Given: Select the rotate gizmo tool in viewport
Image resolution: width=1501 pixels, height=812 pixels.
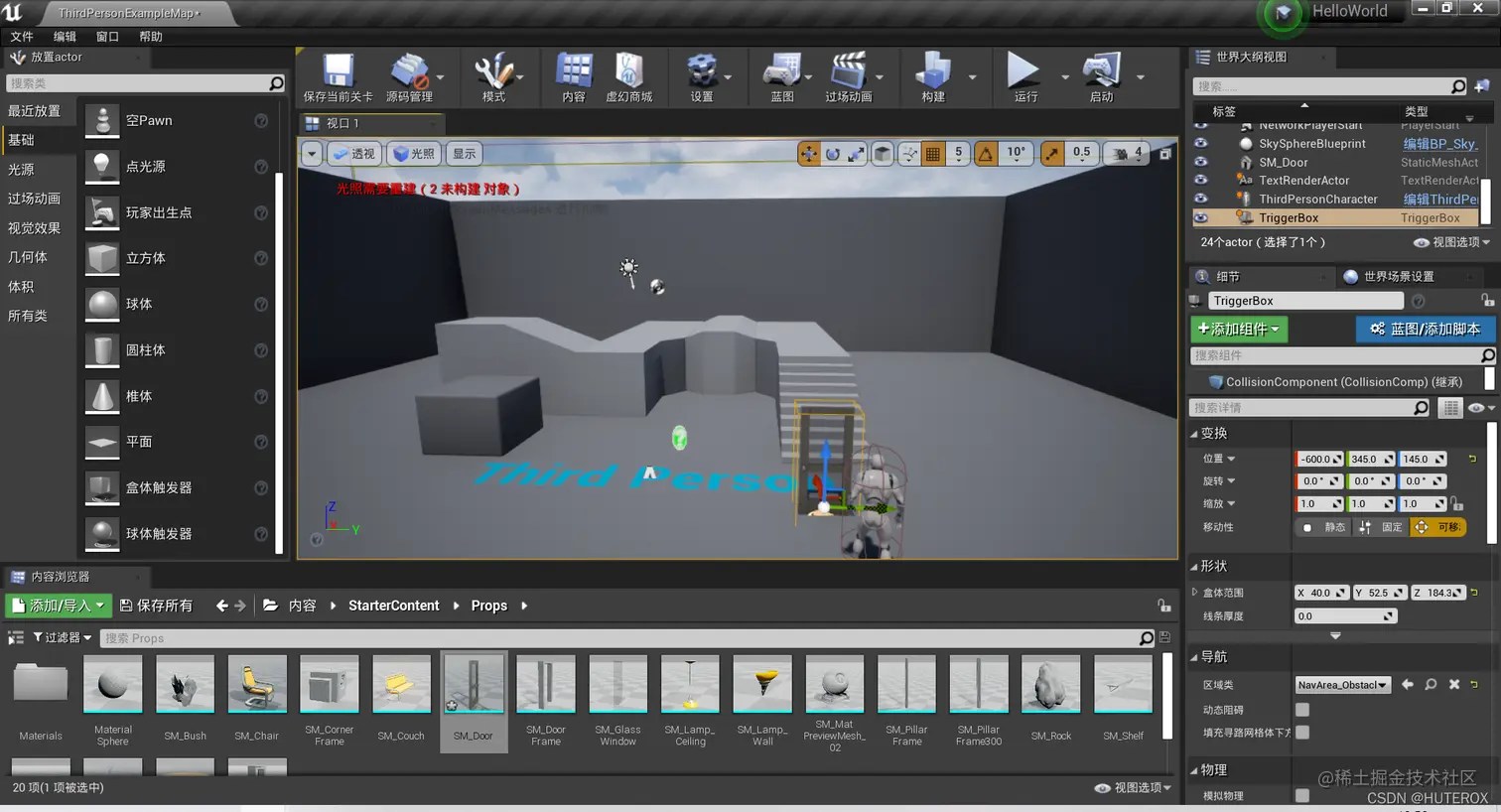Looking at the screenshot, I should [x=832, y=154].
